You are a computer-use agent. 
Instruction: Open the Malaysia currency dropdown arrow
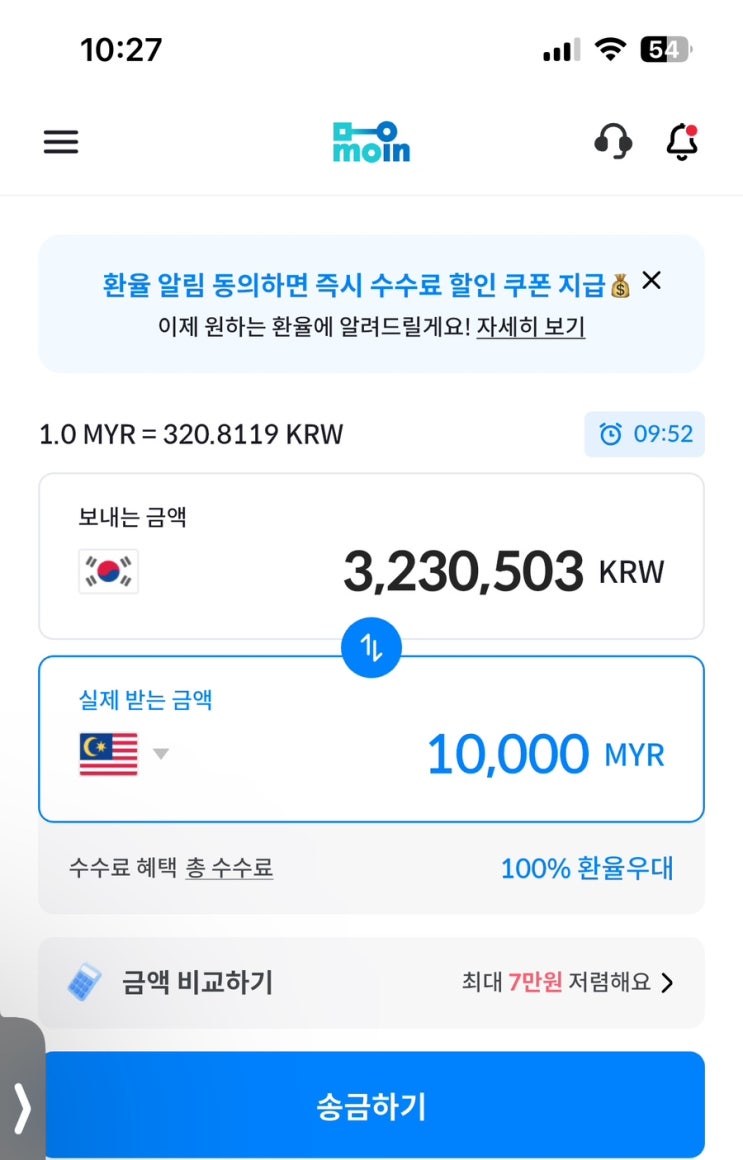(x=160, y=754)
